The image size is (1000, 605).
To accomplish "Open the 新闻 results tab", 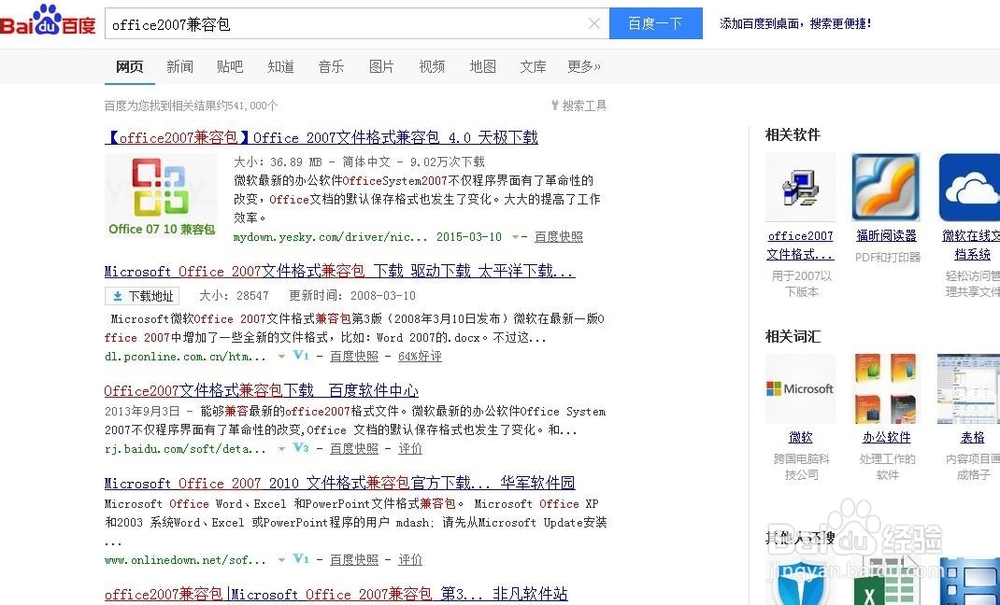I will point(179,67).
